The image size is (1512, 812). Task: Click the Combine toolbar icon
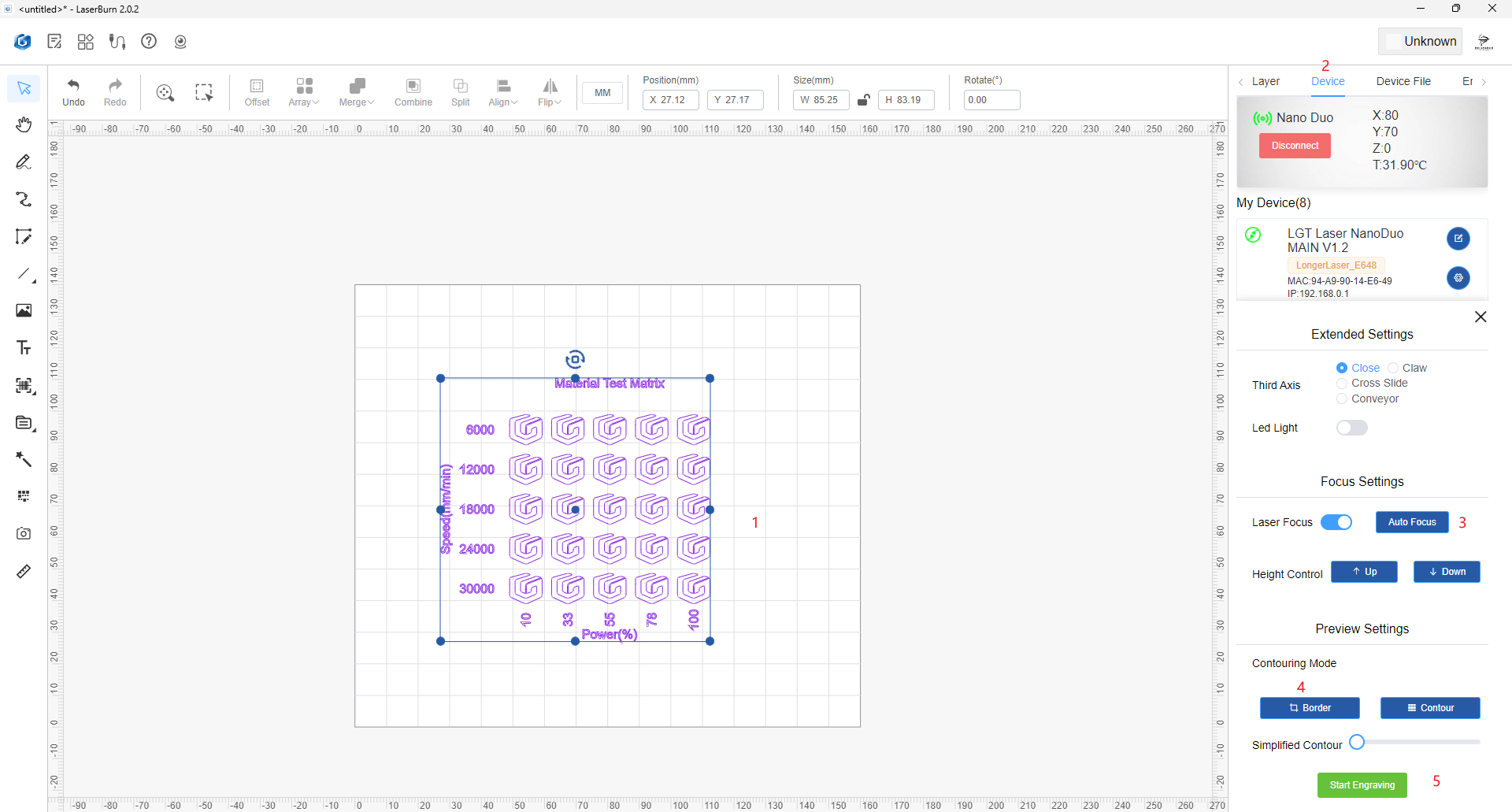(x=413, y=92)
